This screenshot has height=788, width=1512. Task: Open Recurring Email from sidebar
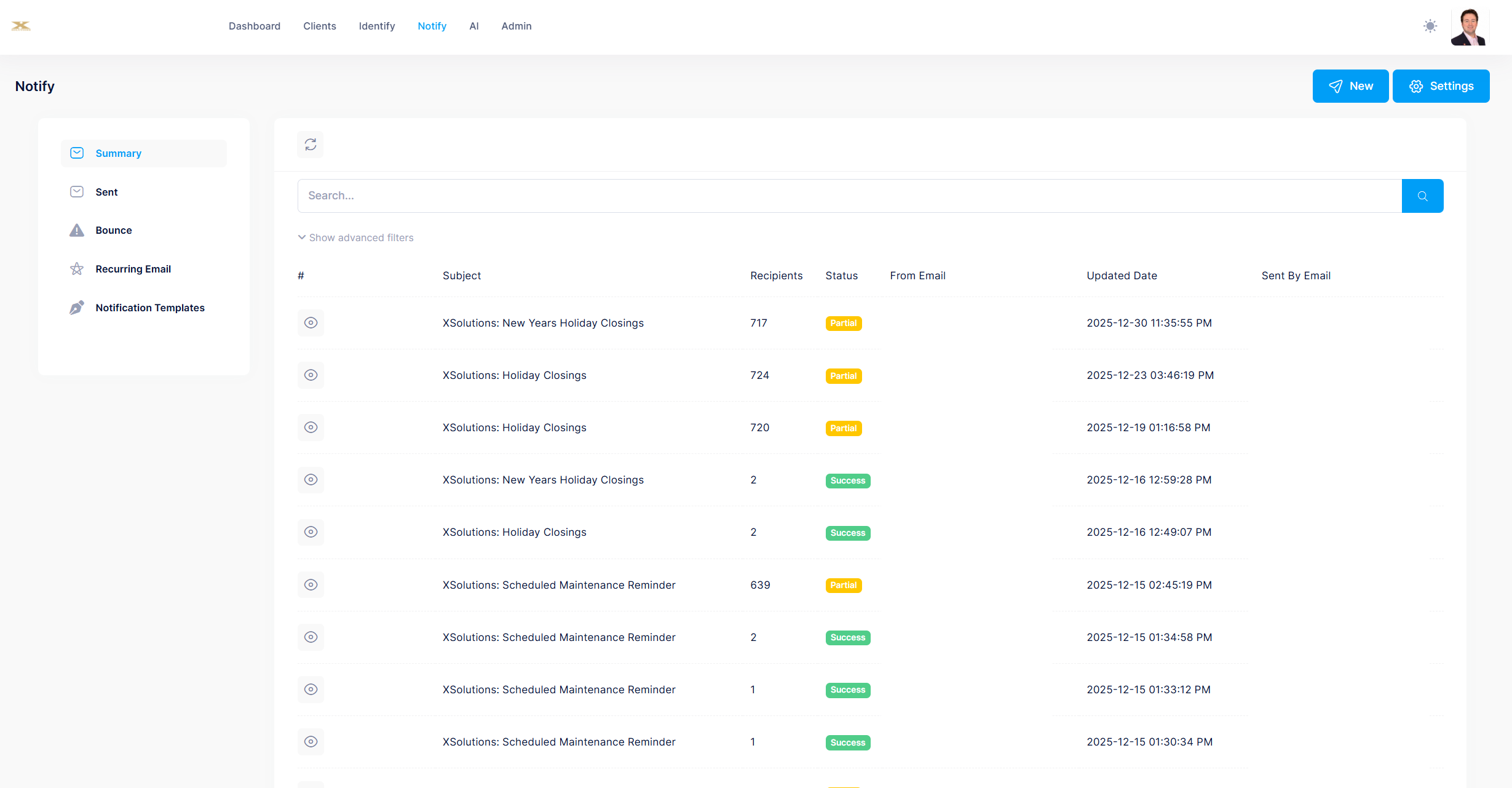pos(133,269)
